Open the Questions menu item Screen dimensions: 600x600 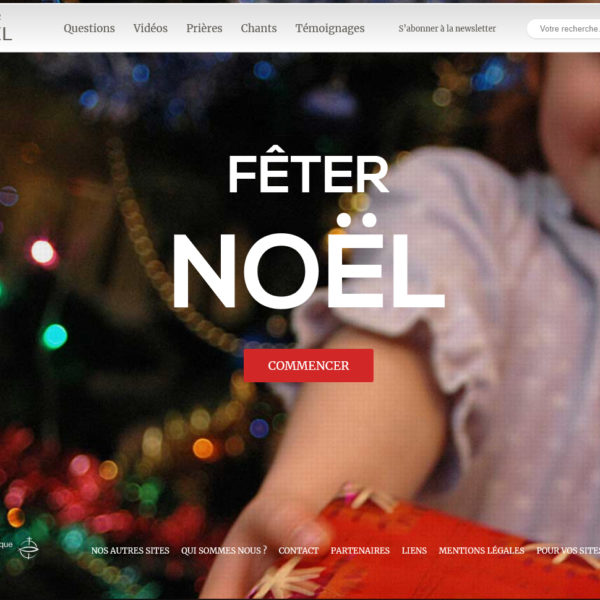click(89, 28)
